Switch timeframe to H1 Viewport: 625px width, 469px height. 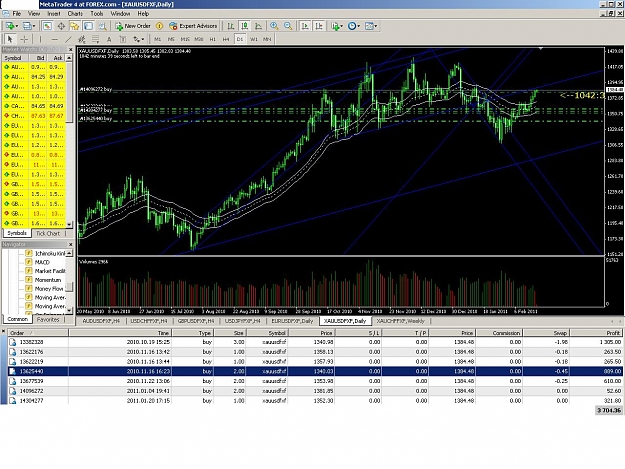(212, 39)
